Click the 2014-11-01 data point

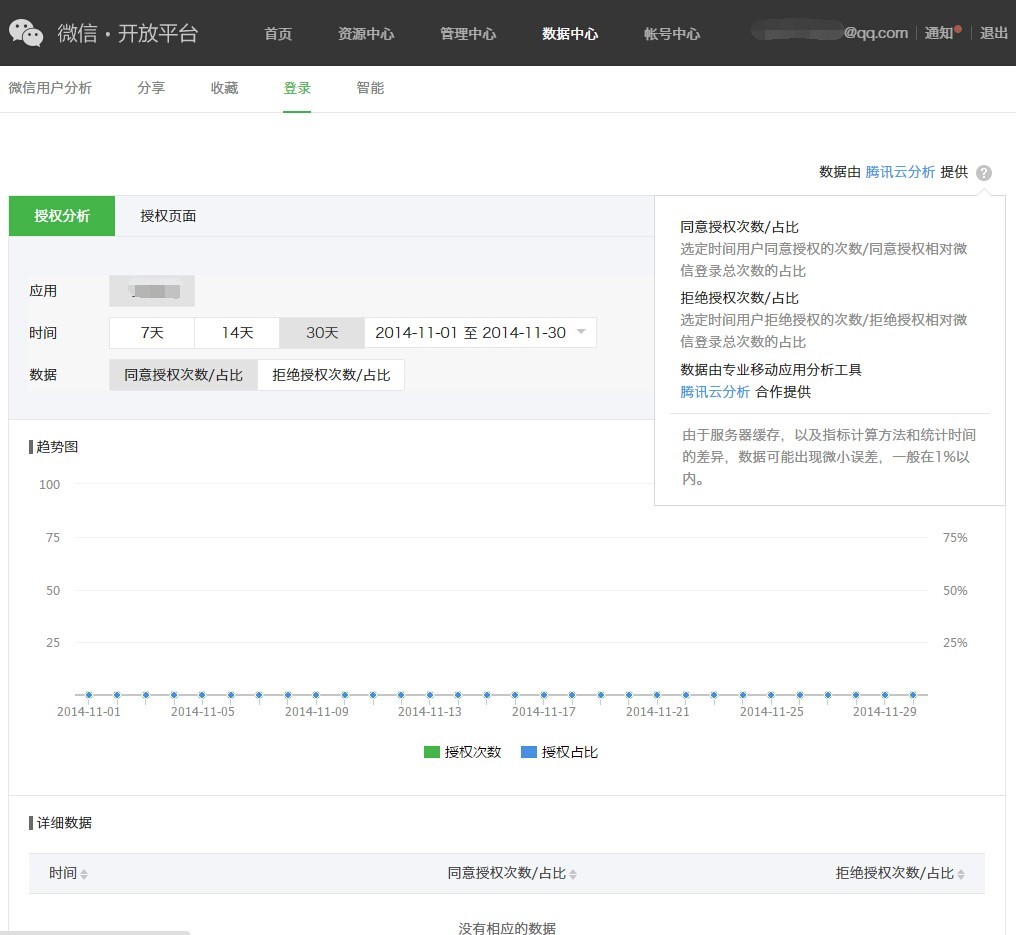[89, 695]
